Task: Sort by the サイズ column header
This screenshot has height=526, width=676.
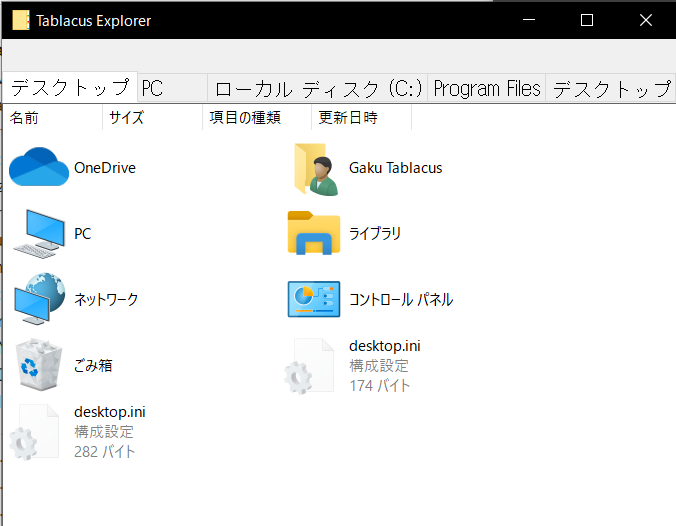Action: click(153, 117)
